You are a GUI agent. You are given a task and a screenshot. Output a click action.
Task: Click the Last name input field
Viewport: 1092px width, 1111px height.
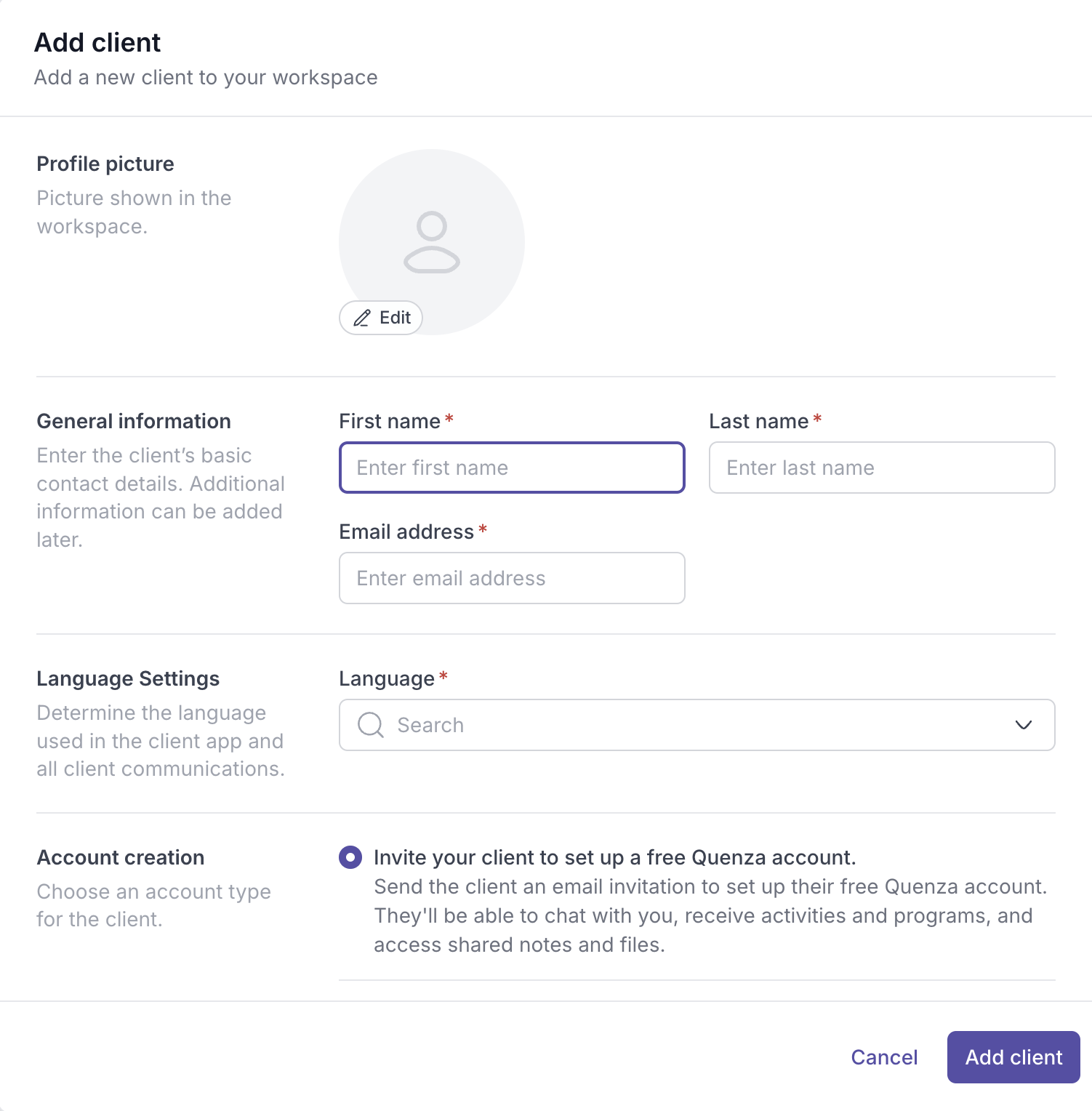click(882, 468)
